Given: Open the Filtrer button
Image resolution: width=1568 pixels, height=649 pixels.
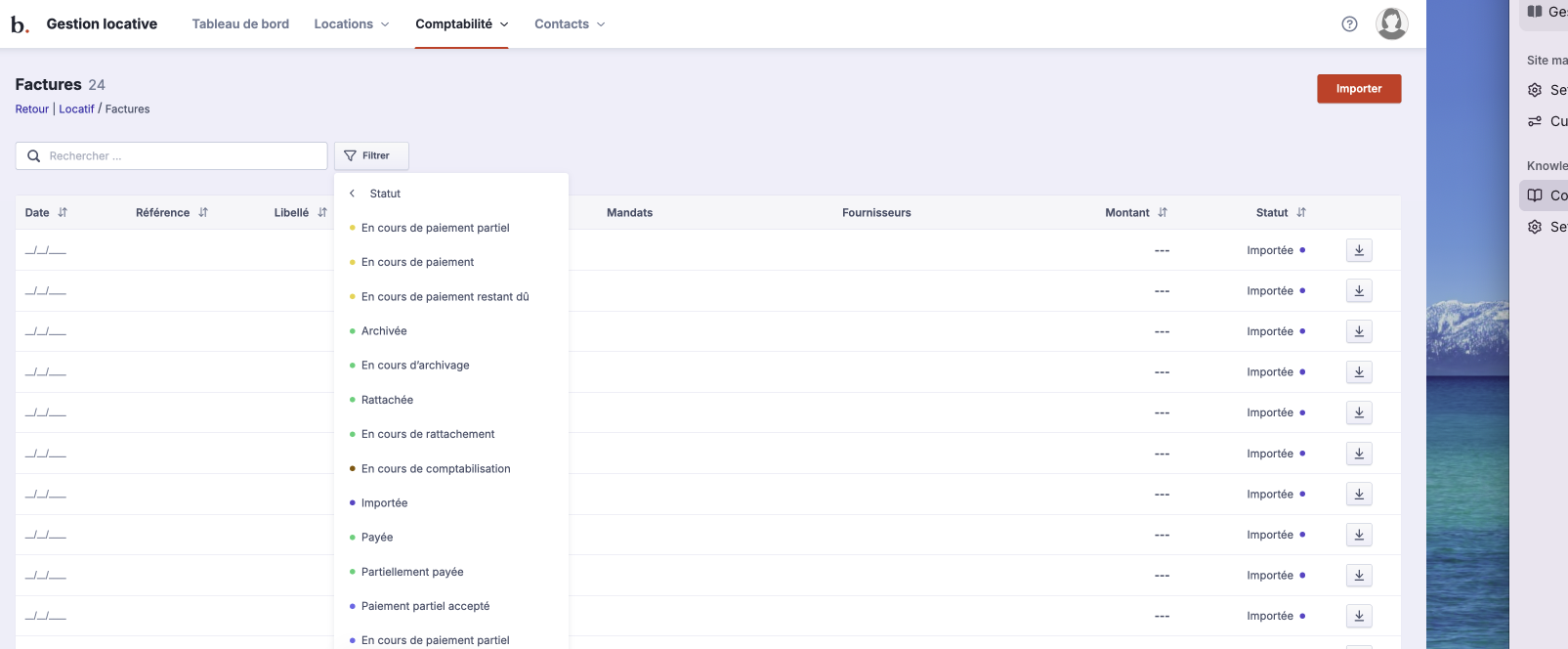Looking at the screenshot, I should point(371,155).
